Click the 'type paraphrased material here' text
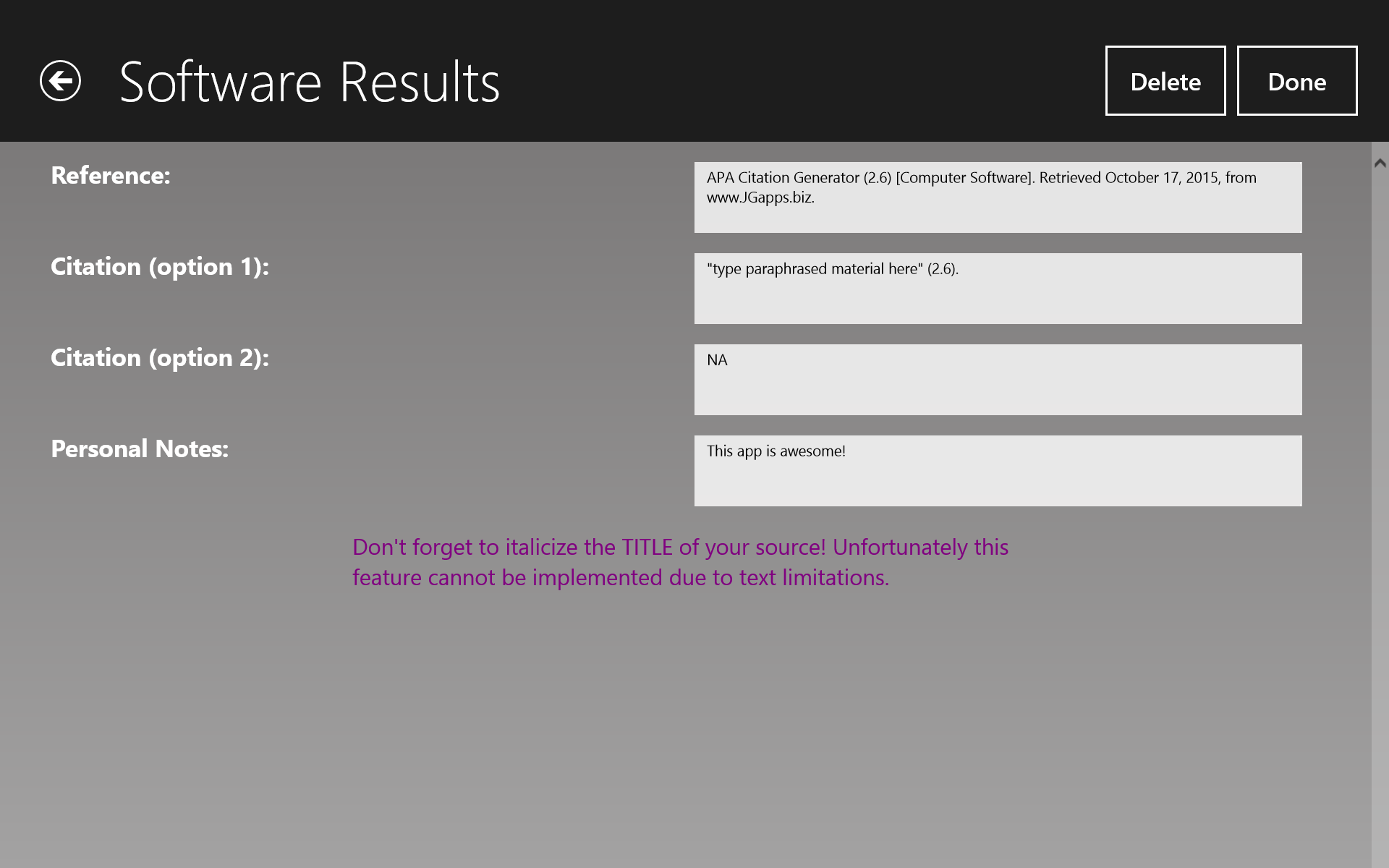 pos(815,269)
